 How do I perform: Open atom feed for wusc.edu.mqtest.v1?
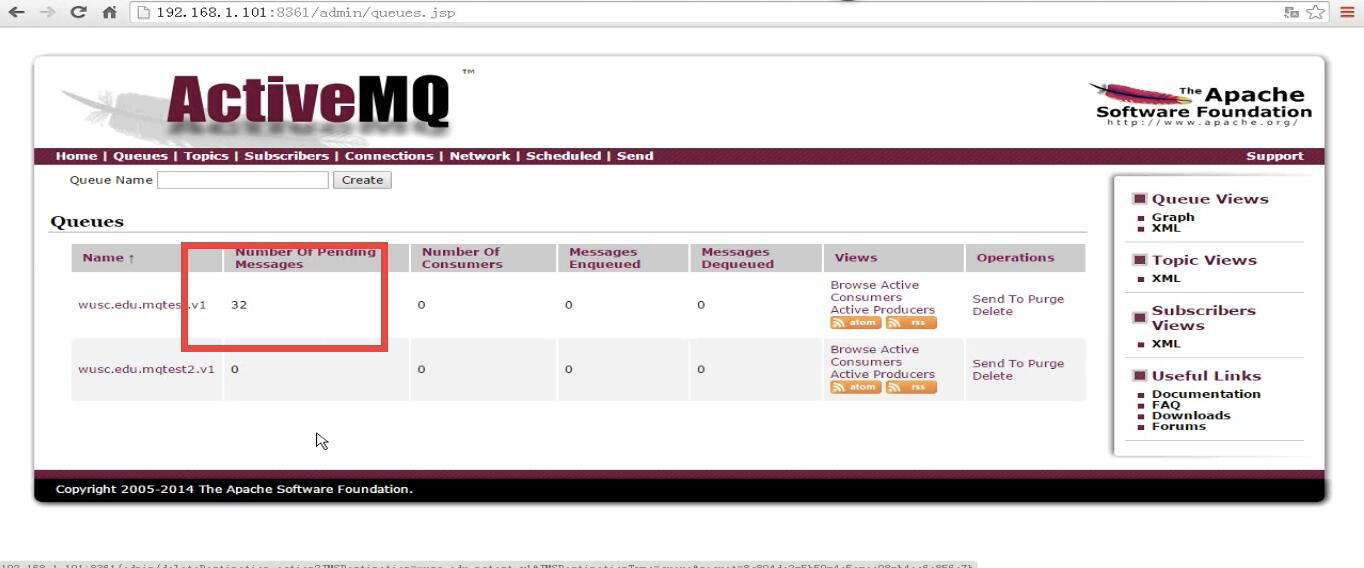pyautogui.click(x=856, y=323)
